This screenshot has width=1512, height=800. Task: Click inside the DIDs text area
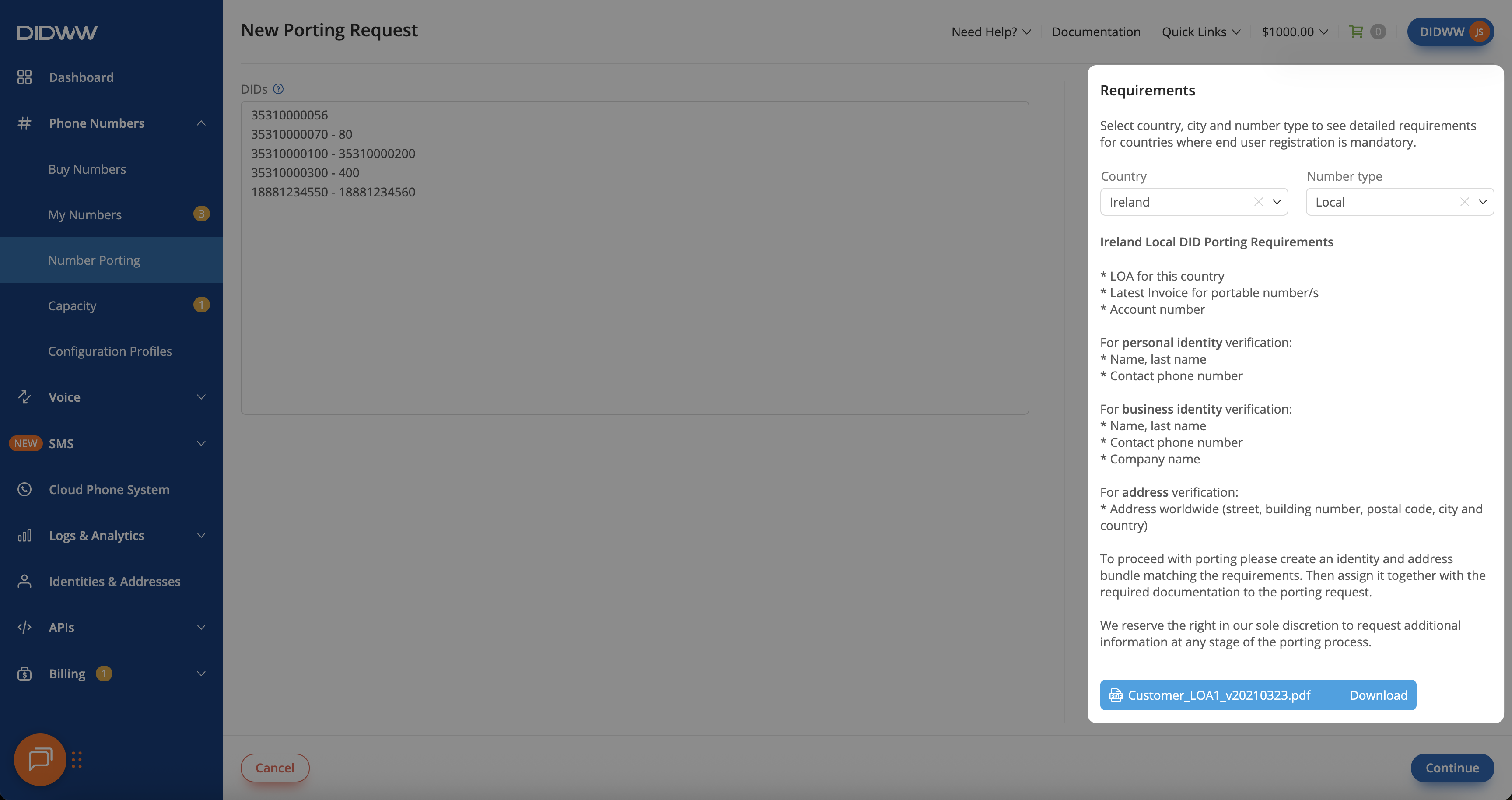pos(634,294)
